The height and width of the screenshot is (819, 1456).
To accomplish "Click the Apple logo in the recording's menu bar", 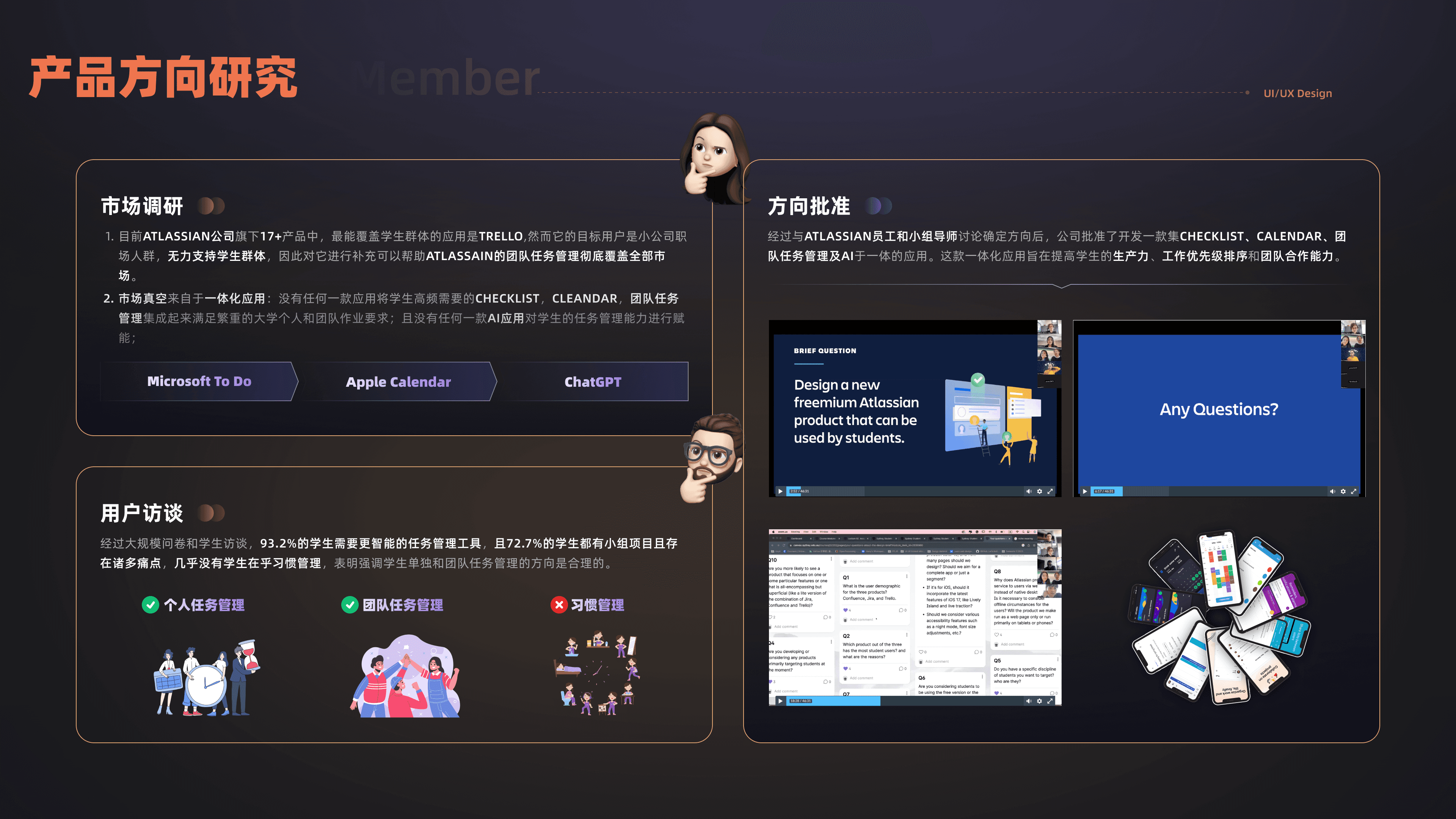I will [x=773, y=532].
